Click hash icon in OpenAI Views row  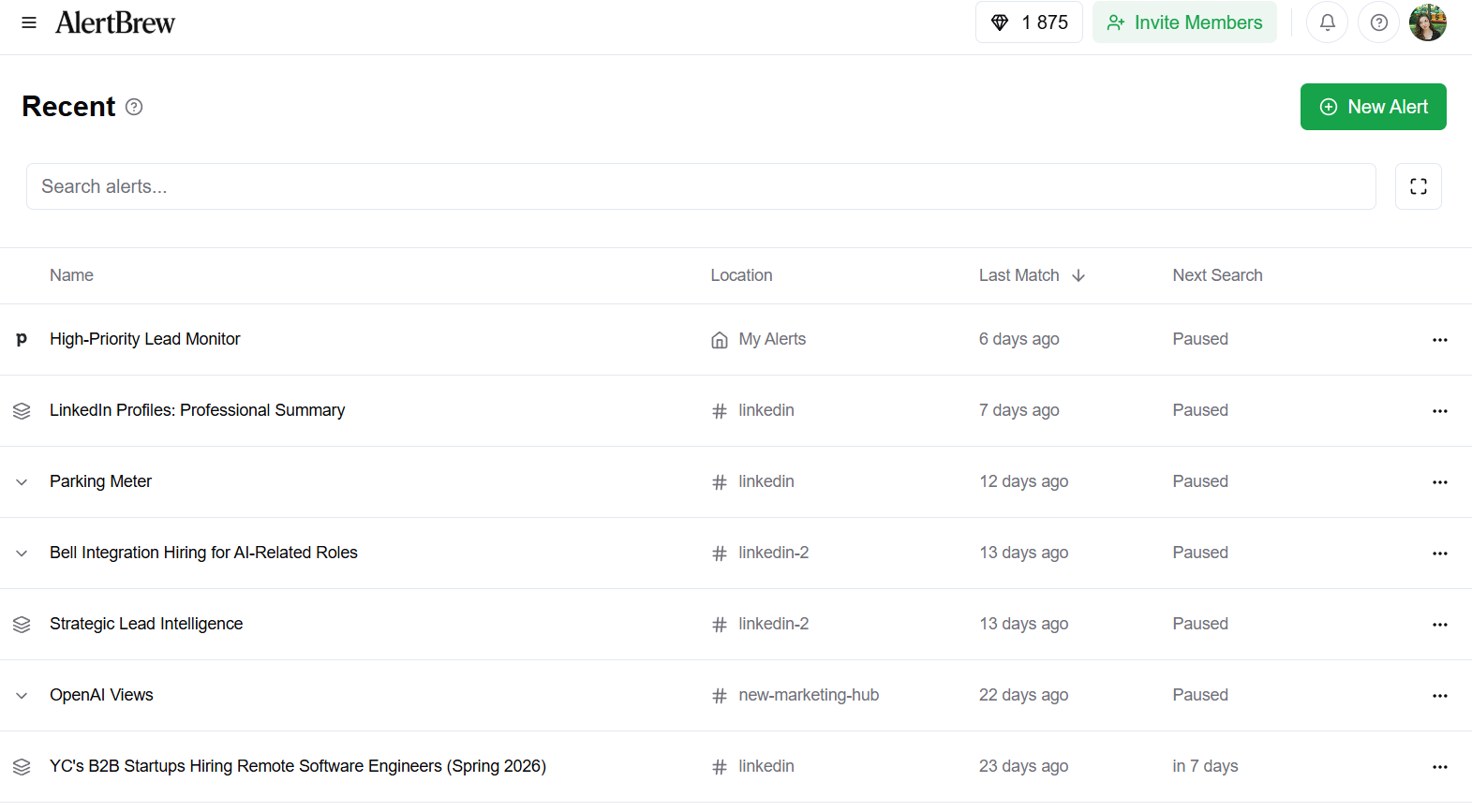point(720,696)
